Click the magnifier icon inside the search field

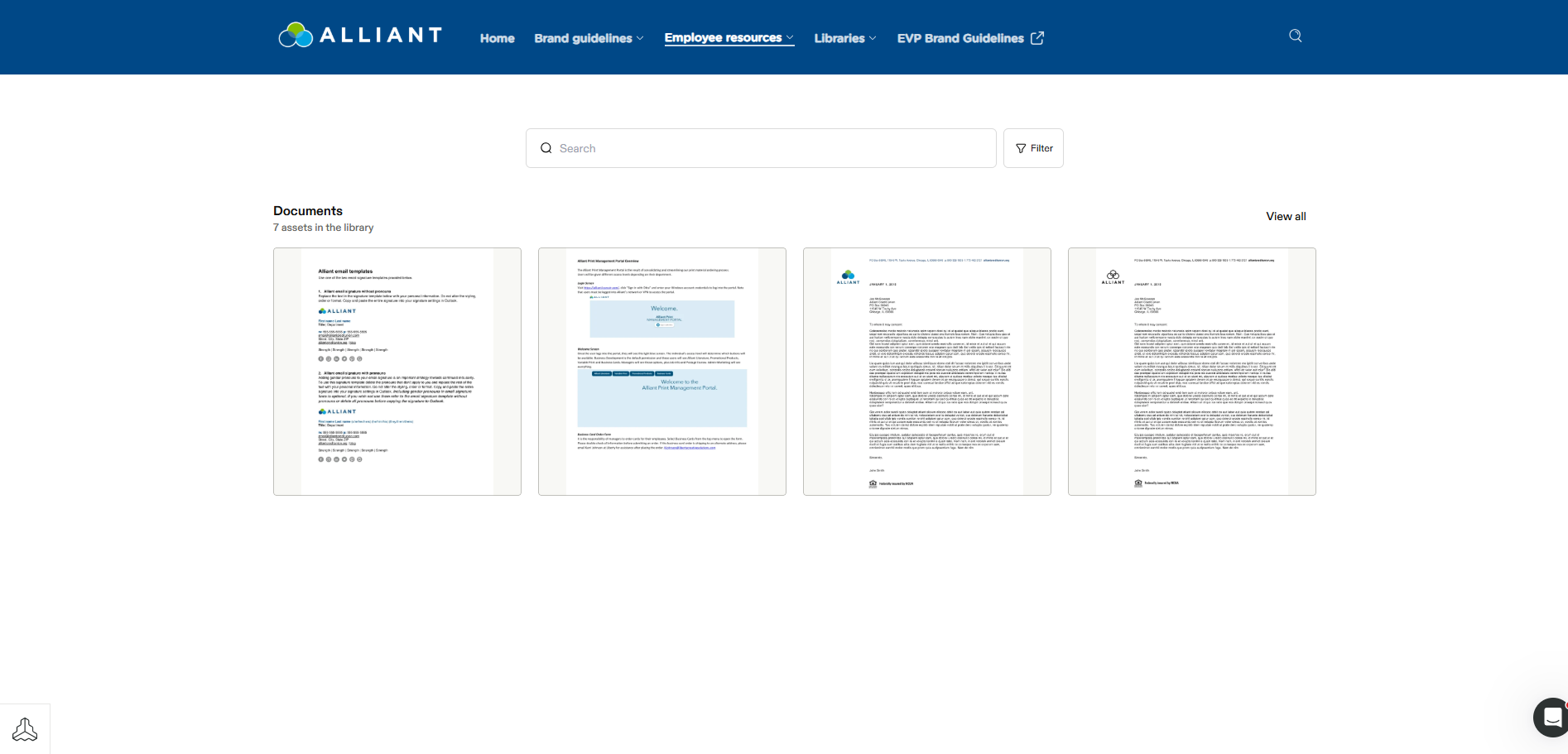(x=546, y=148)
